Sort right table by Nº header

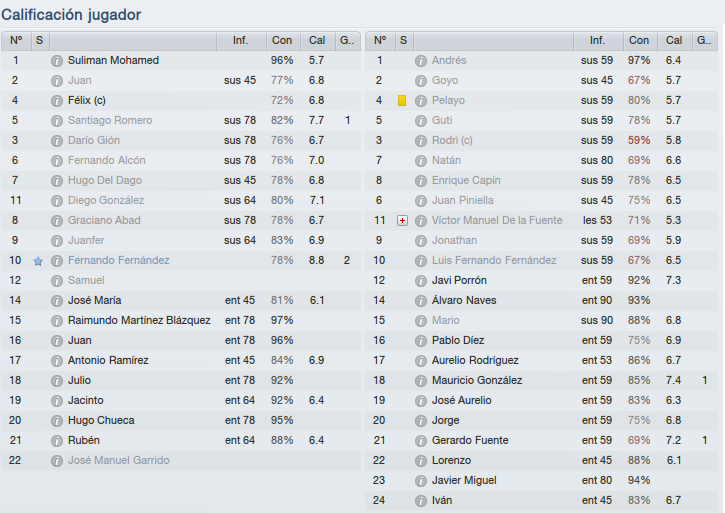[380, 41]
